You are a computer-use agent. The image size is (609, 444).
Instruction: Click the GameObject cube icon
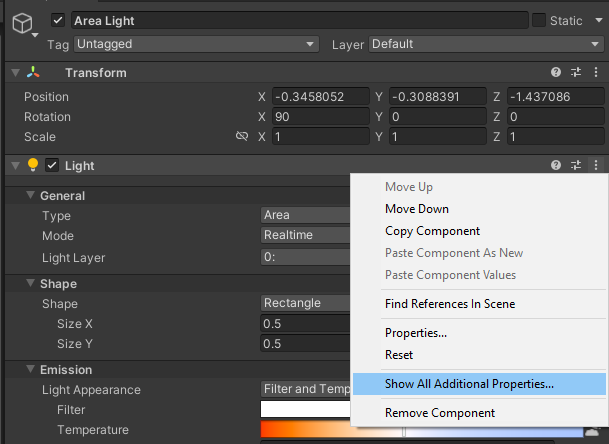tap(22, 23)
